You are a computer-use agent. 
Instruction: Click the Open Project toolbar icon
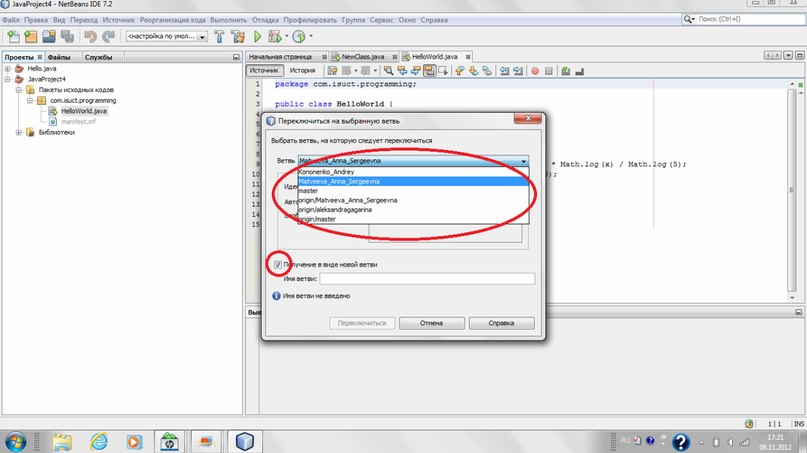pyautogui.click(x=49, y=37)
